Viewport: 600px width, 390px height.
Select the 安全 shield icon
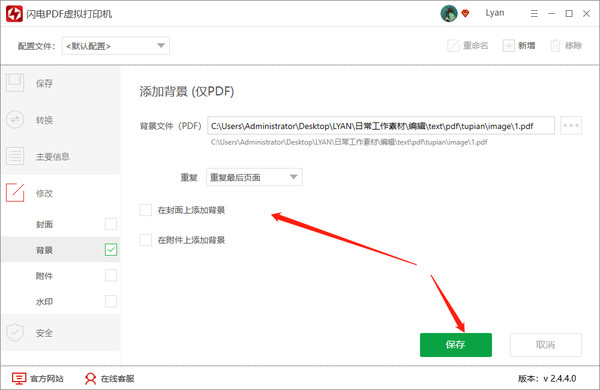pyautogui.click(x=15, y=332)
